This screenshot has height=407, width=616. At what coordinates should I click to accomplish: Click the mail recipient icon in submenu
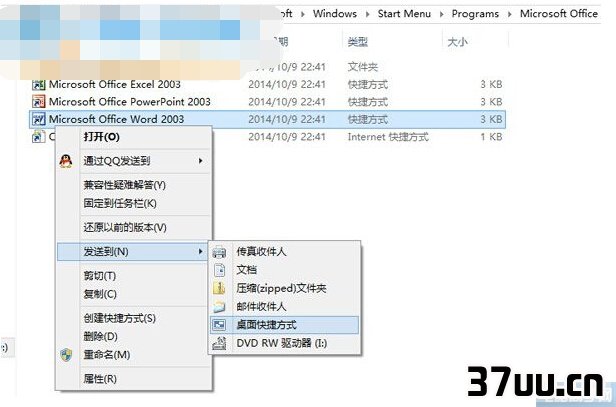pos(219,306)
